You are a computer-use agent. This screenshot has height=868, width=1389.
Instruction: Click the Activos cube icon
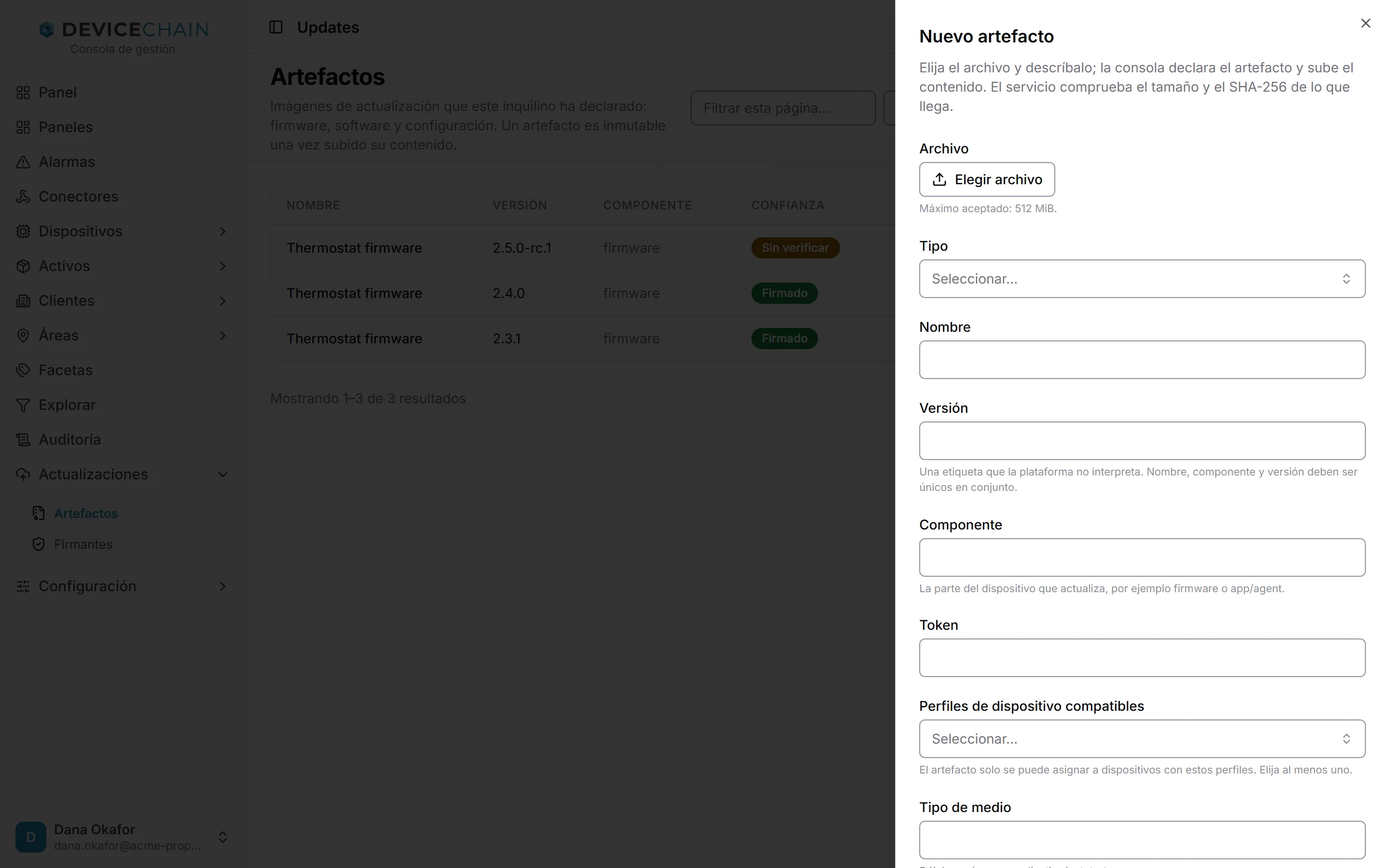[23, 266]
